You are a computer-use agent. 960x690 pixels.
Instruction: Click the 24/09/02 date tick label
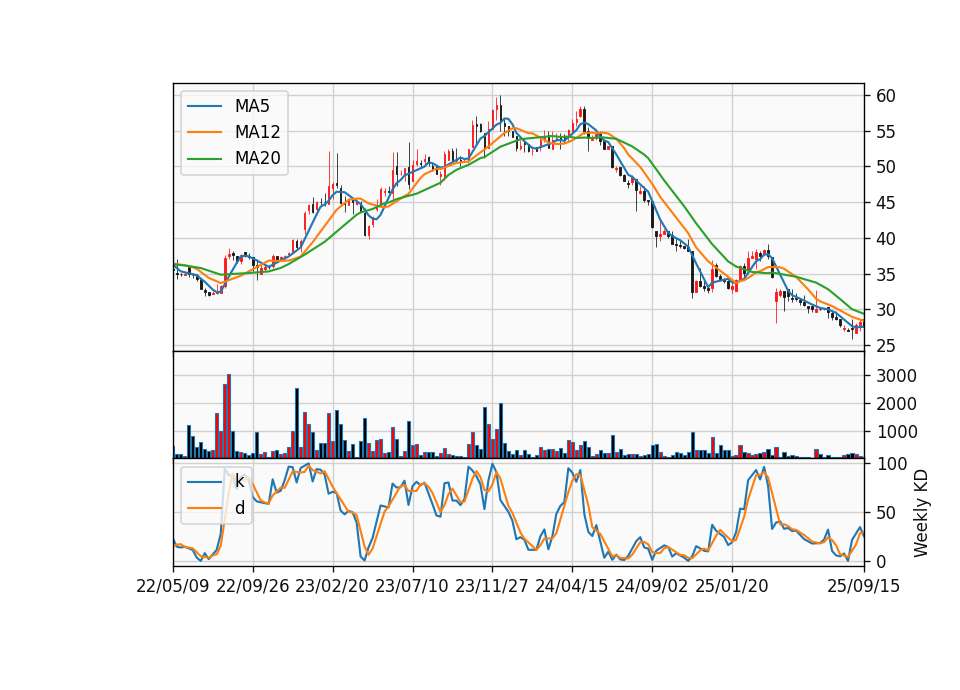click(x=651, y=586)
